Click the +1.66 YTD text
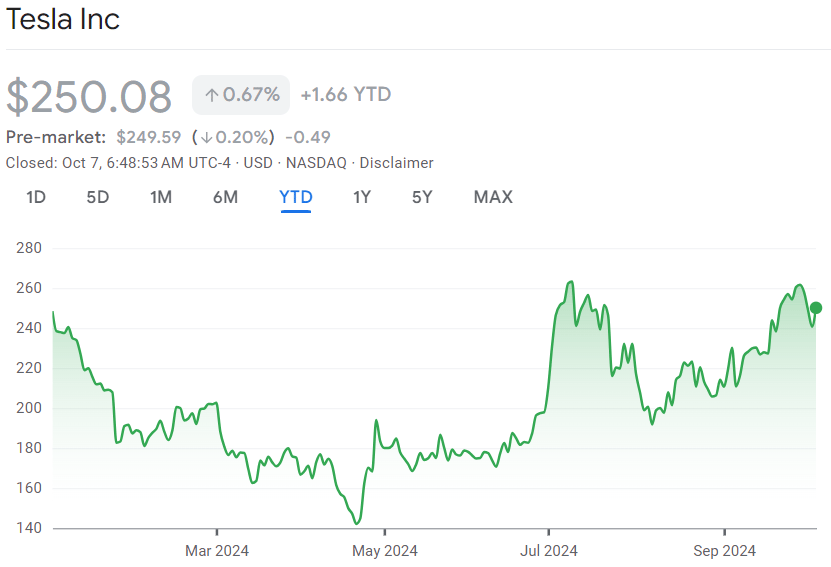Image resolution: width=831 pixels, height=567 pixels. click(346, 95)
